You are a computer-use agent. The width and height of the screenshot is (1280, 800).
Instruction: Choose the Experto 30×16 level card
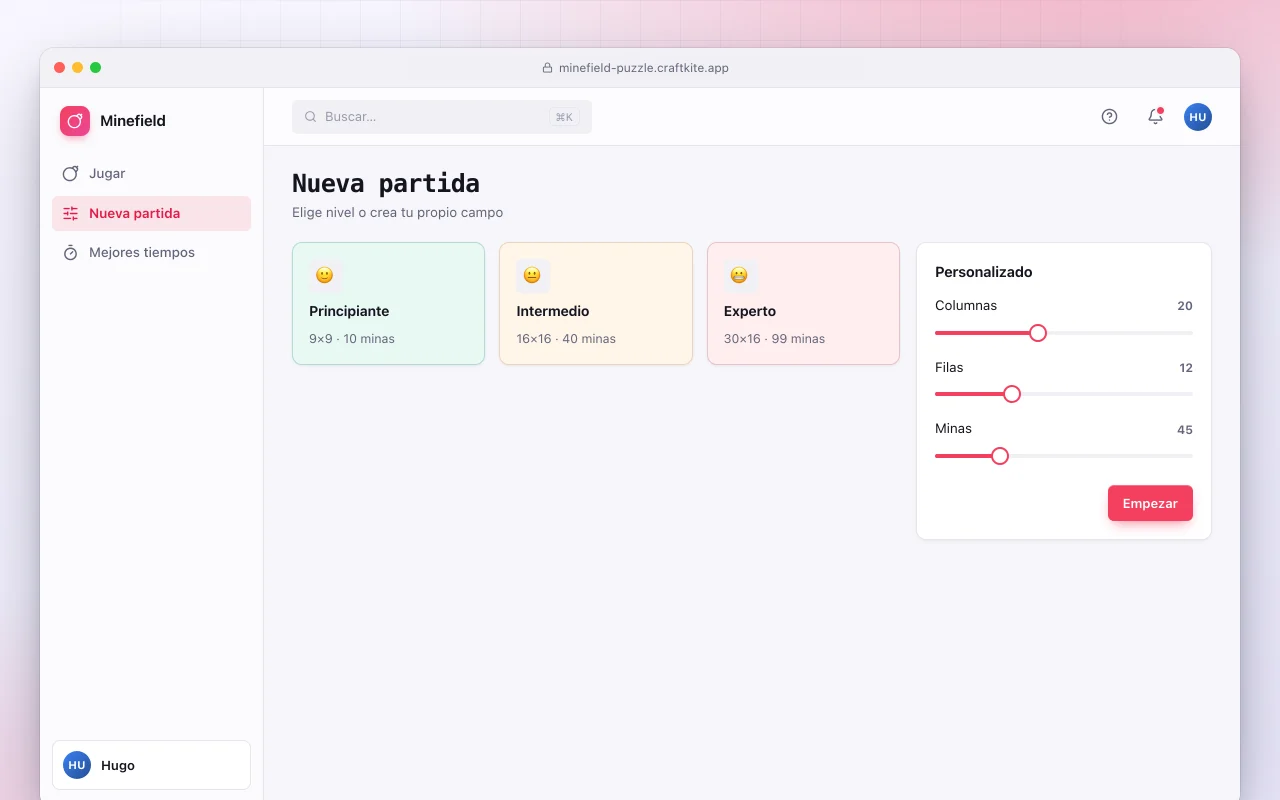pos(803,304)
